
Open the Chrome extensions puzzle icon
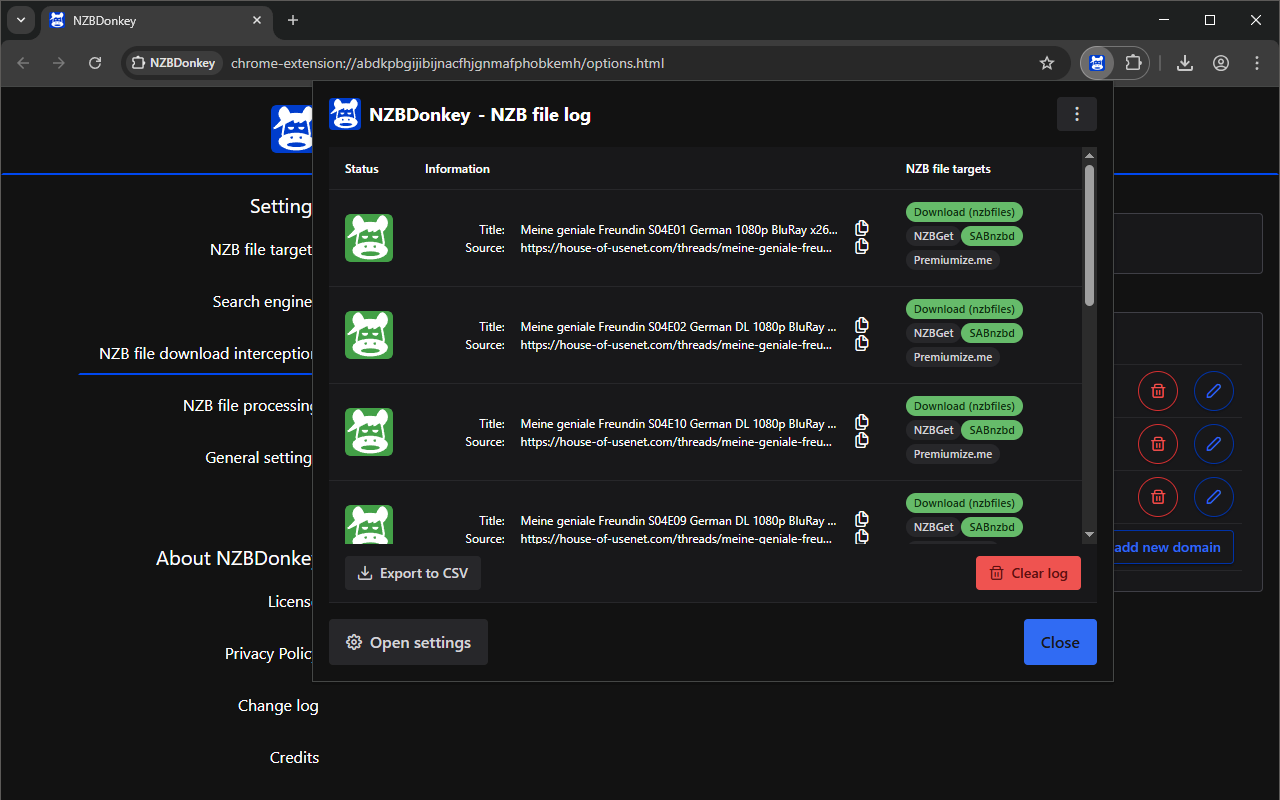tap(1132, 63)
